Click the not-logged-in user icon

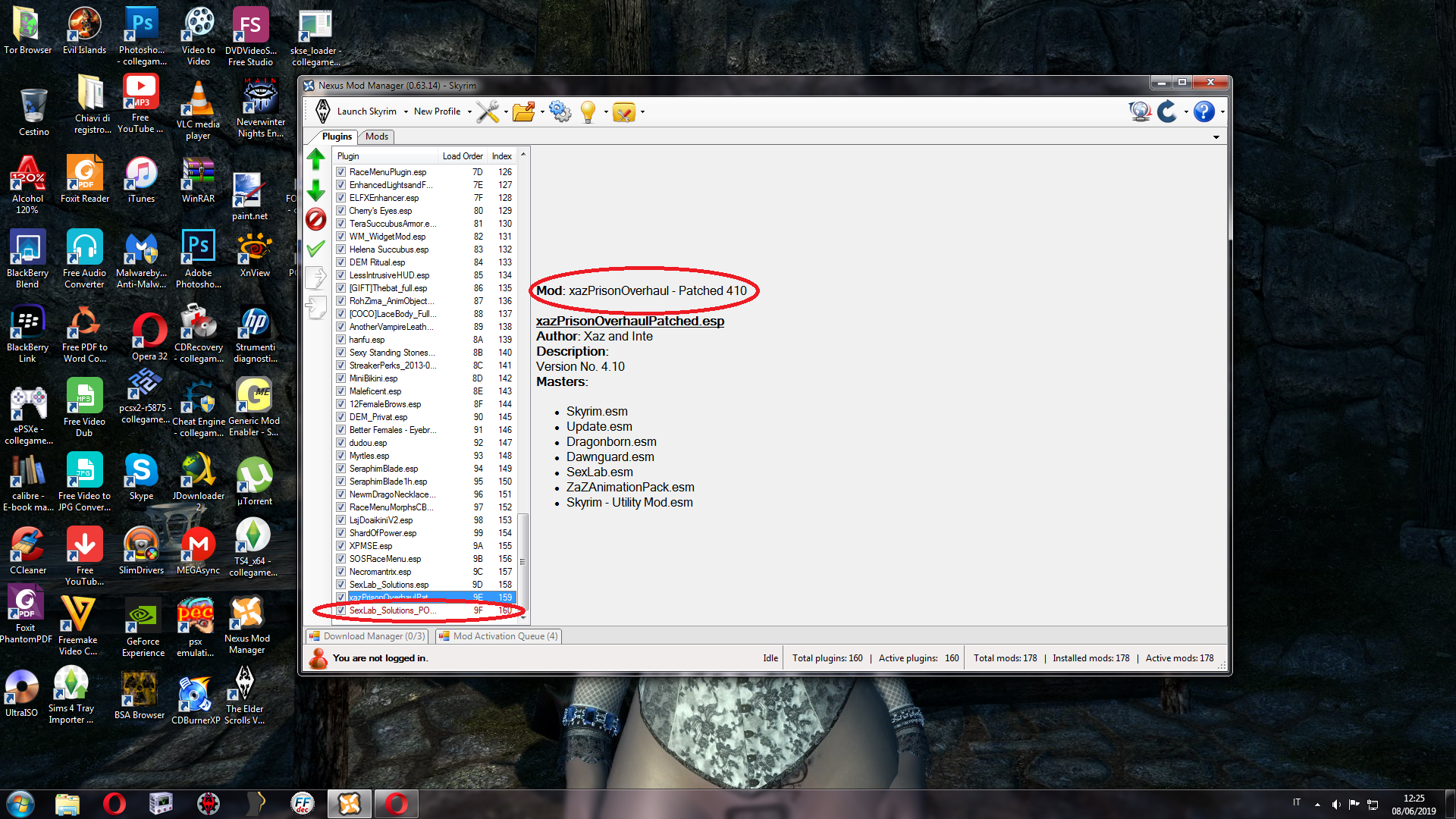point(318,658)
